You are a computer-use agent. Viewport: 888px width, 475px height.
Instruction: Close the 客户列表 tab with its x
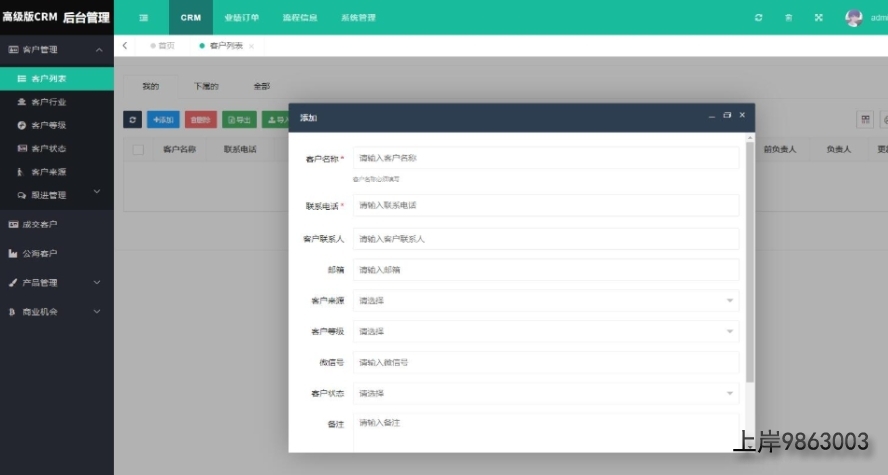click(251, 46)
